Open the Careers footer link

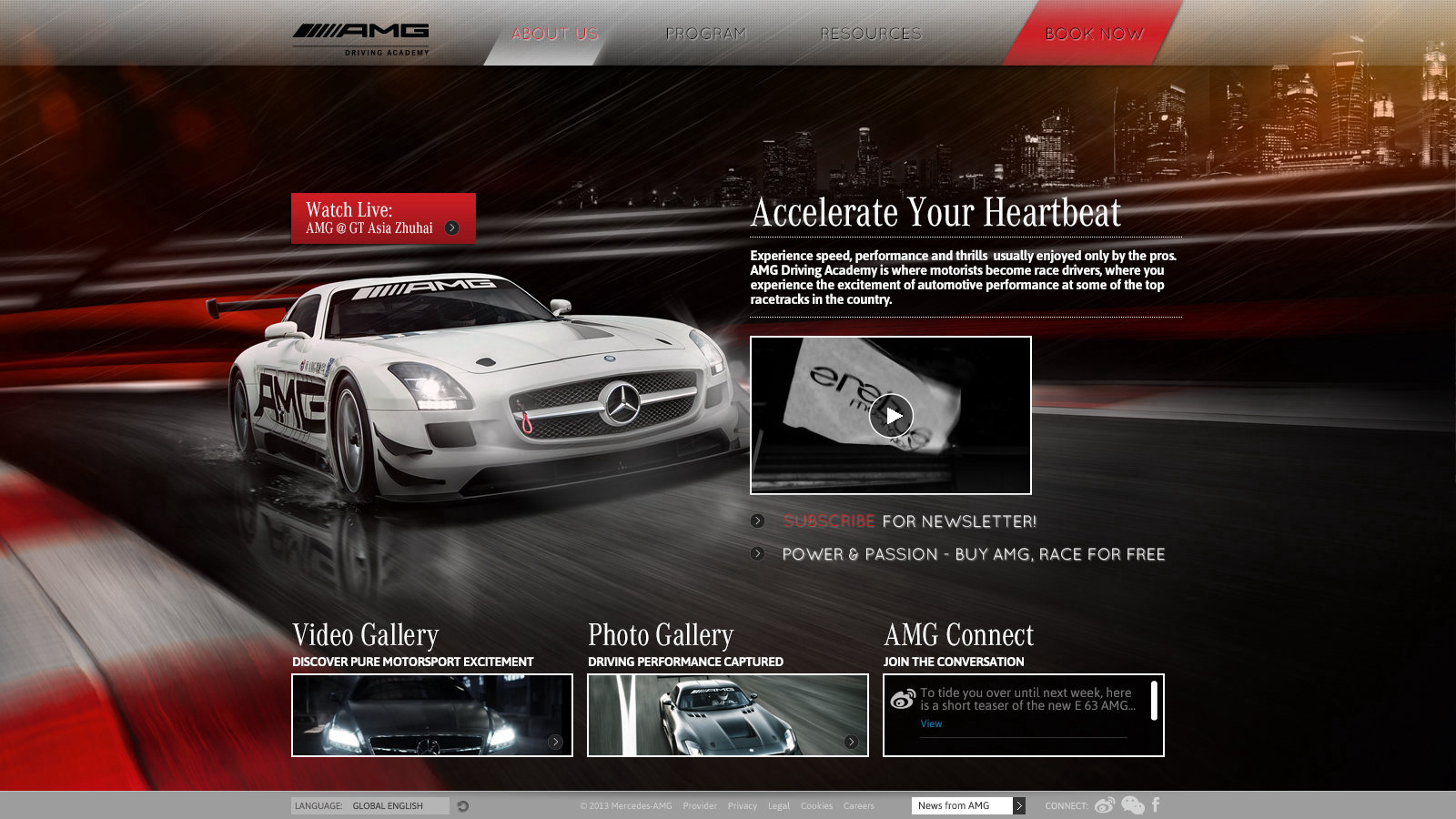tap(858, 805)
